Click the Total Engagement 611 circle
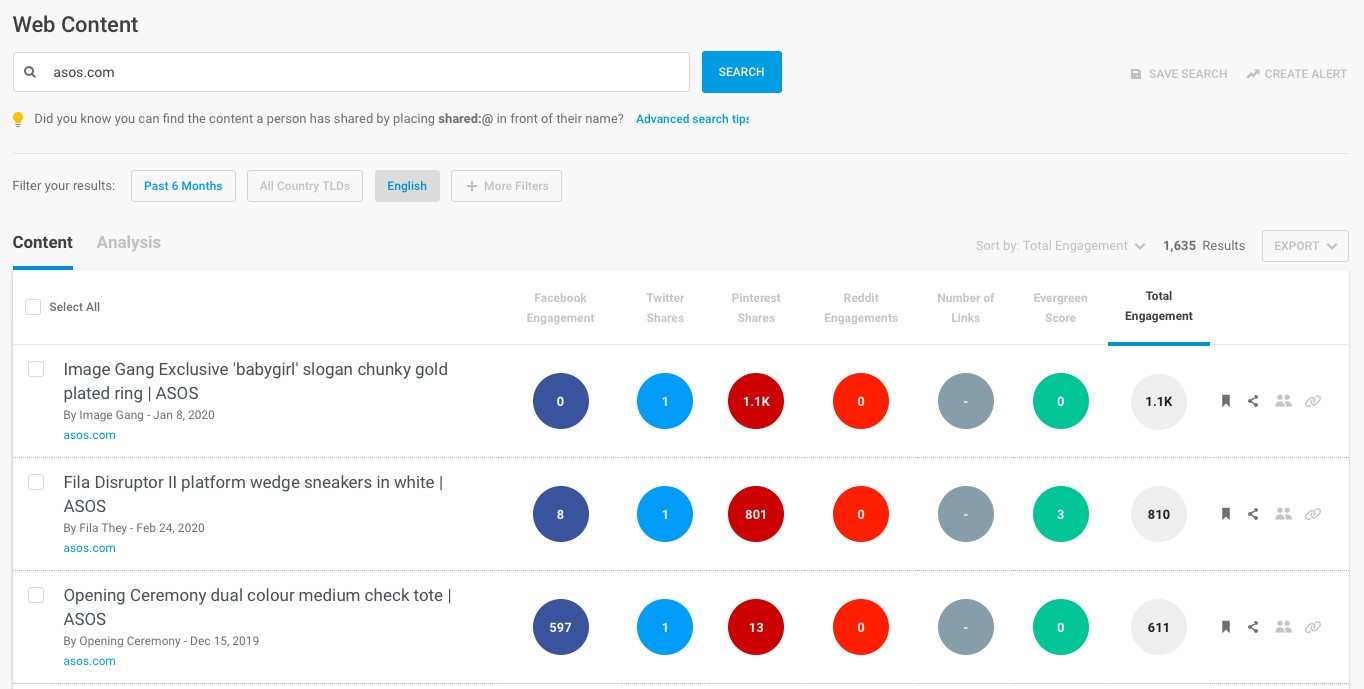Viewport: 1364px width, 689px height. point(1159,627)
